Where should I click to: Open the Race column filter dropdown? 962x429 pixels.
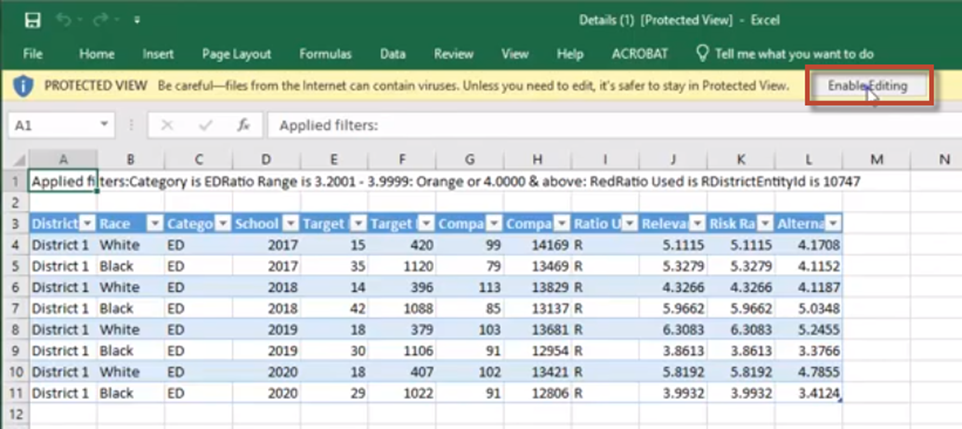[155, 223]
